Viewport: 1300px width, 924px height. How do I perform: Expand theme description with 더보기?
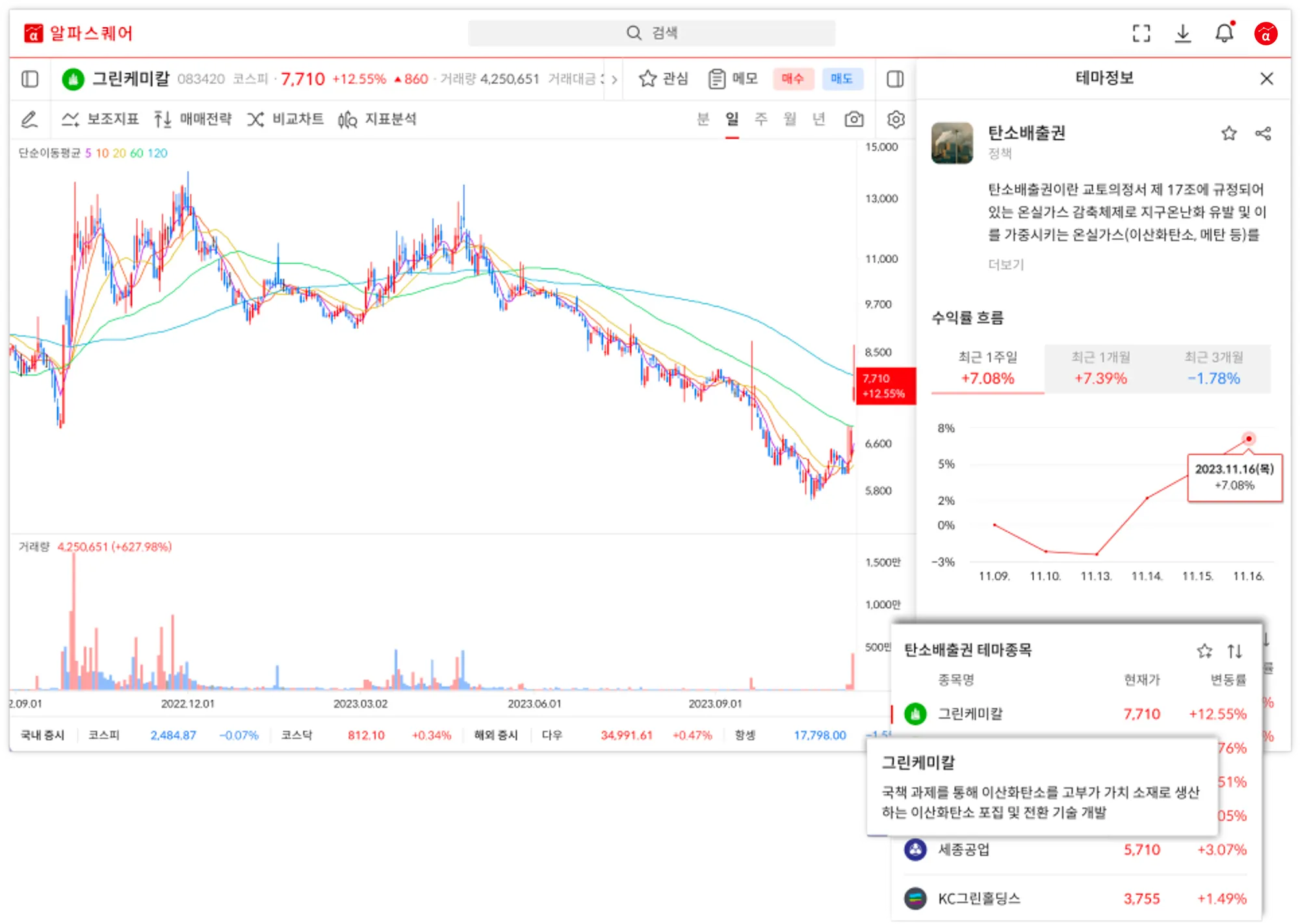click(1006, 264)
